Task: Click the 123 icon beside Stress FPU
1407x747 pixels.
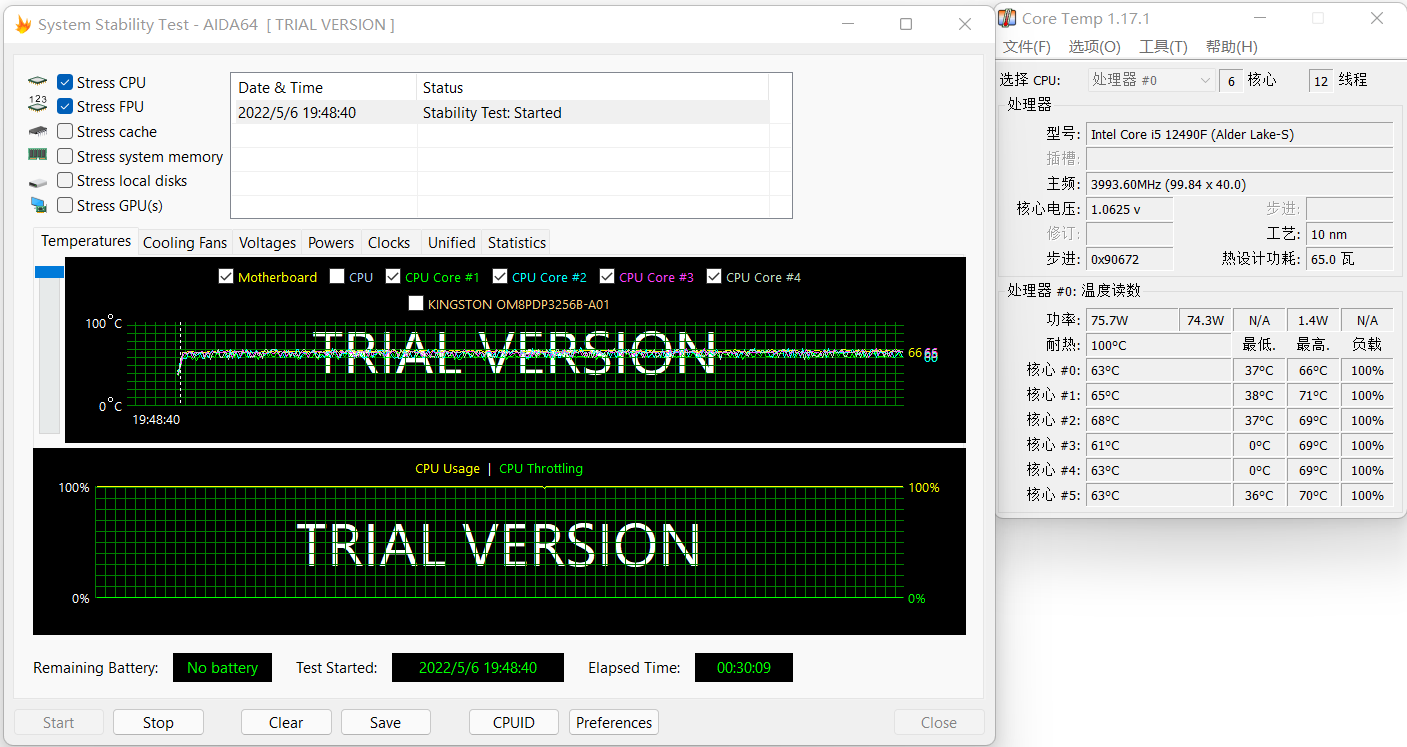Action: (x=38, y=105)
